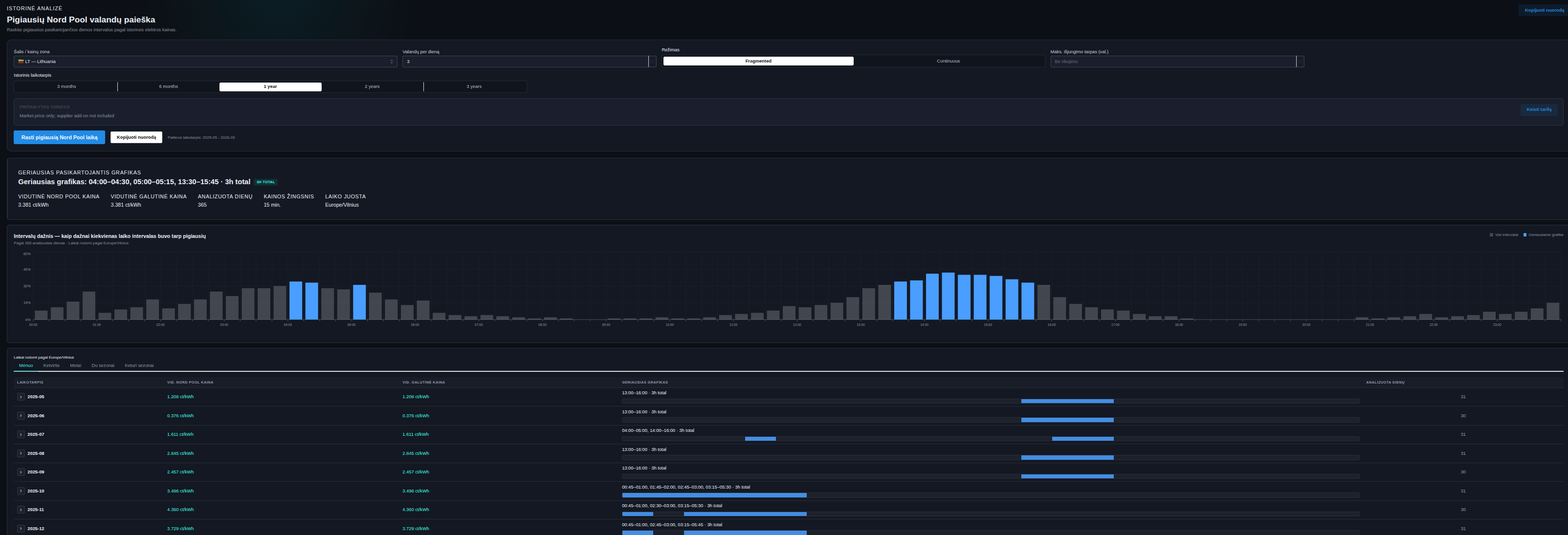Open the Mėnuo tab
Screen dimensions: 1568x535
[x=26, y=365]
